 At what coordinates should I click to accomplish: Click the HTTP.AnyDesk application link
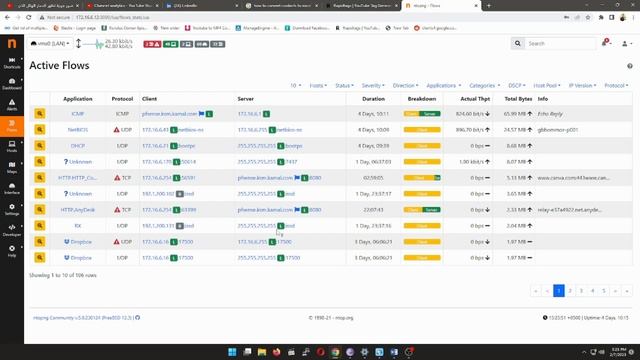(x=78, y=210)
